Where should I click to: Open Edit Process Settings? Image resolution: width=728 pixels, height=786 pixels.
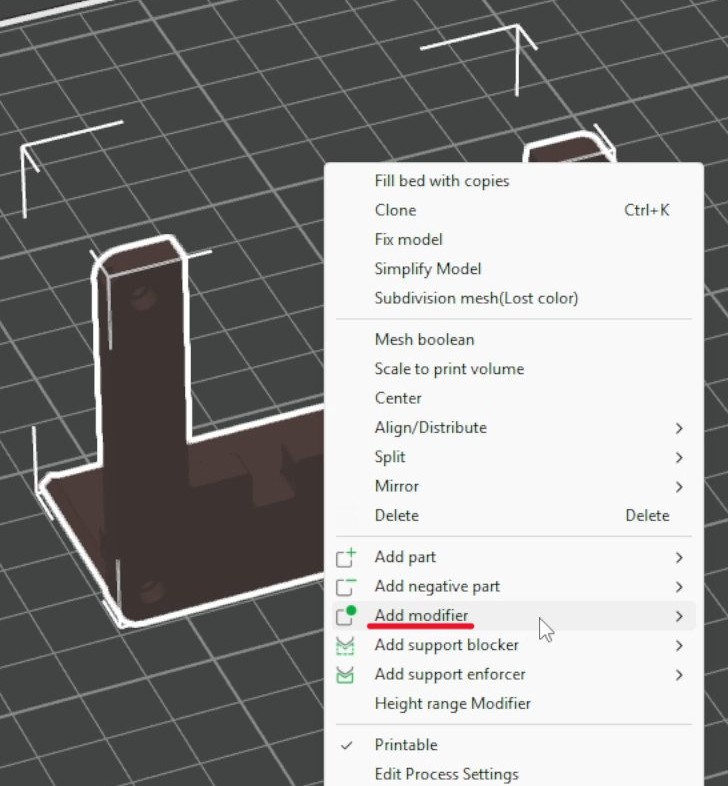pyautogui.click(x=447, y=774)
